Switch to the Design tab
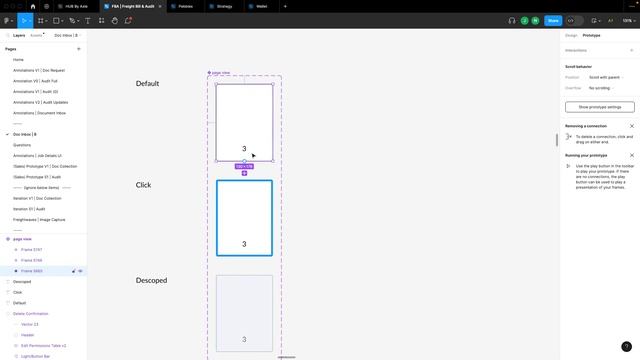640x360 pixels. (x=571, y=36)
